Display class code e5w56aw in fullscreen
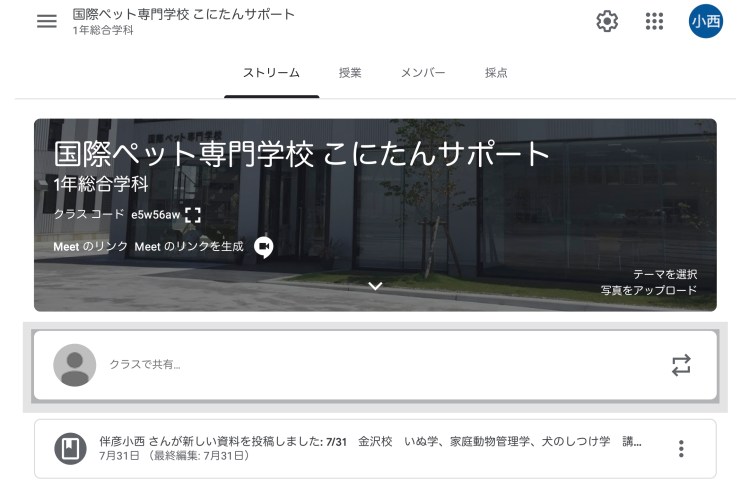Screen dimensions: 750x483 (x=193, y=214)
